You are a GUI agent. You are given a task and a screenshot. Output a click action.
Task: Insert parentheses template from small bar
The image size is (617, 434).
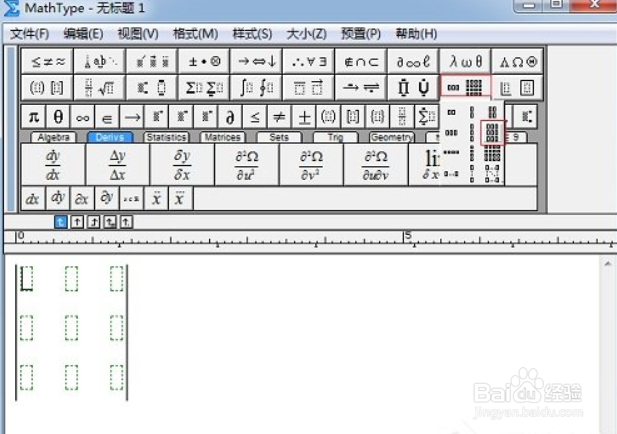click(x=328, y=117)
